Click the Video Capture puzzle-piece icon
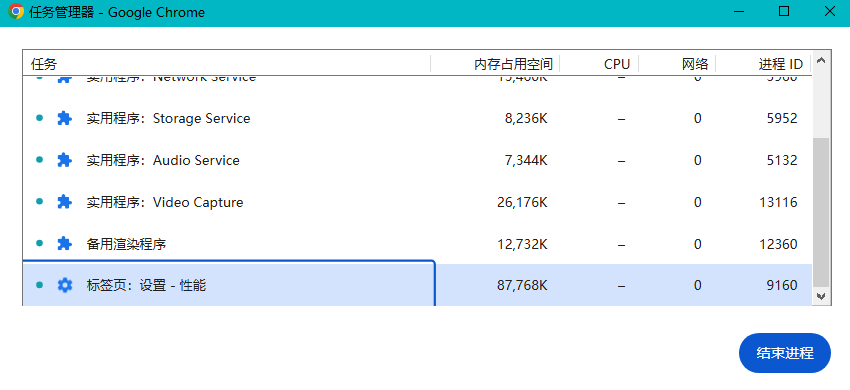The width and height of the screenshot is (850, 390). tap(65, 202)
